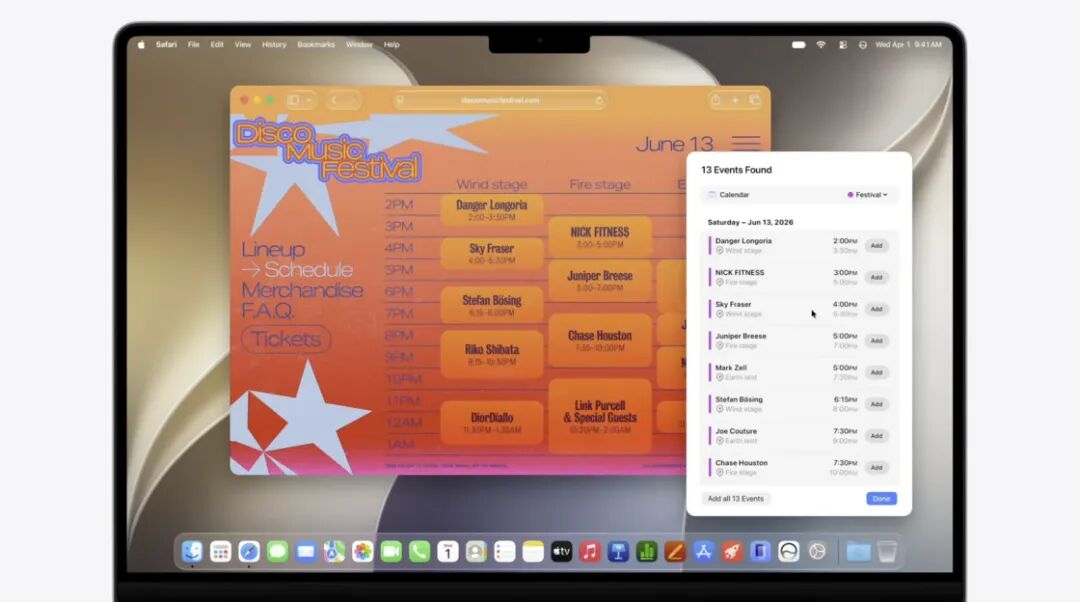Add the Juniper Breese event
This screenshot has width=1080, height=602.
click(876, 341)
